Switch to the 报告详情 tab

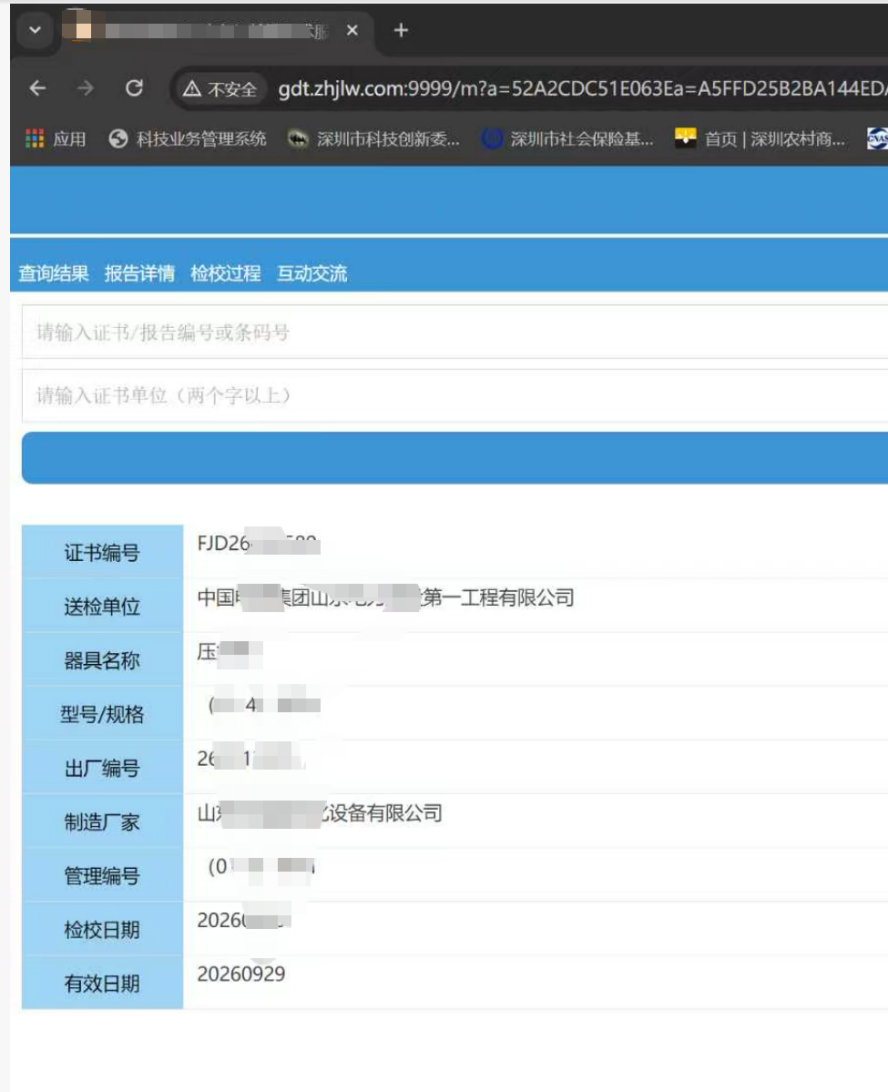tap(140, 274)
